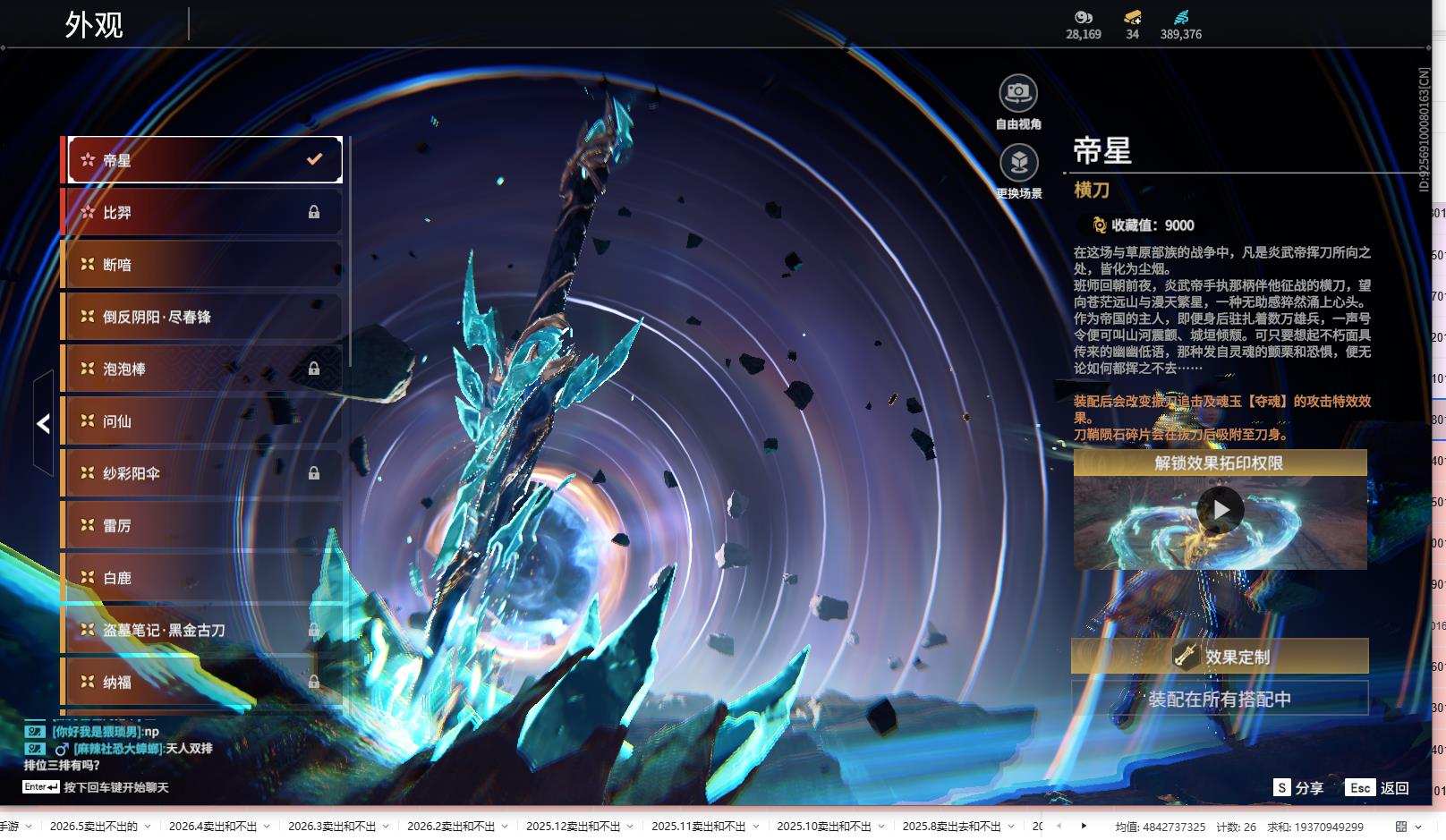Click the lock icon on 纱彩阳伞
Viewport: 1446px width, 840px height.
(314, 473)
